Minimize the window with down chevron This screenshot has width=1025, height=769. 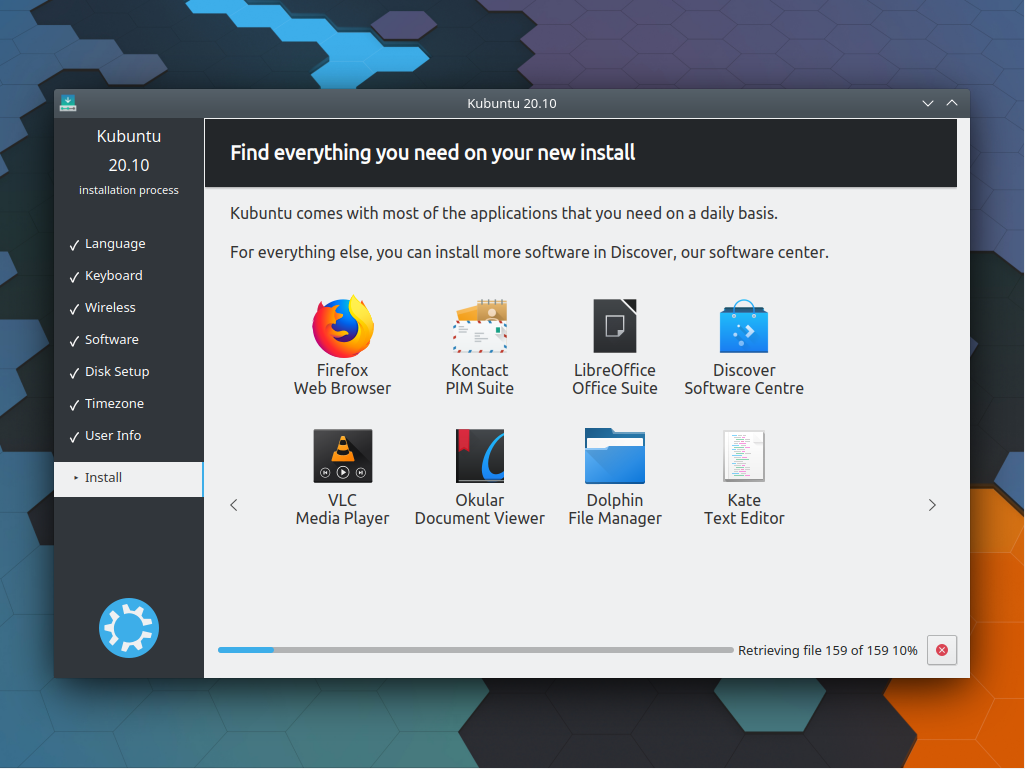click(928, 103)
